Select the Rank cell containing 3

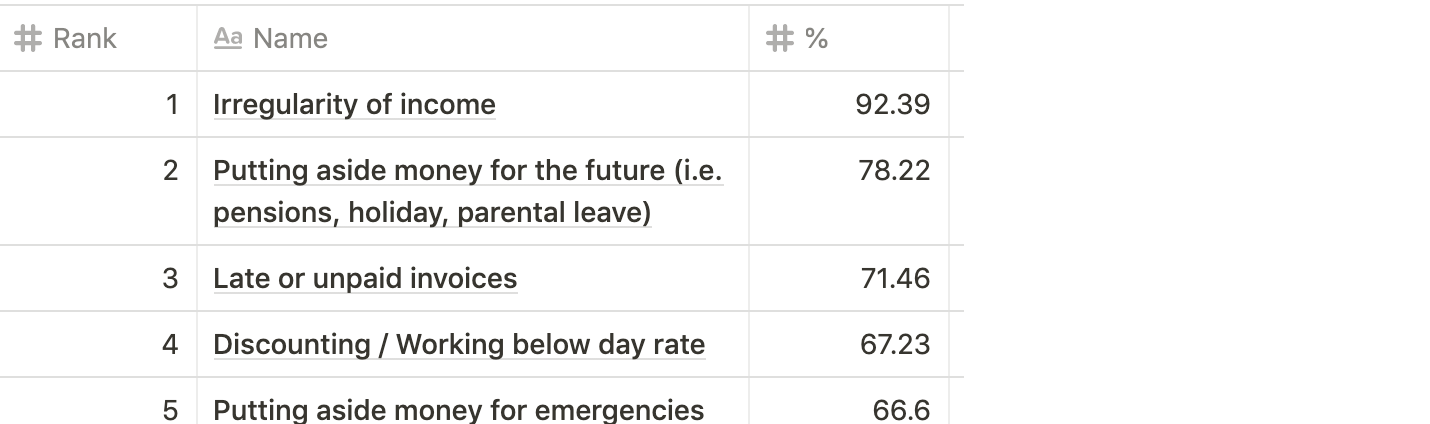(x=98, y=278)
